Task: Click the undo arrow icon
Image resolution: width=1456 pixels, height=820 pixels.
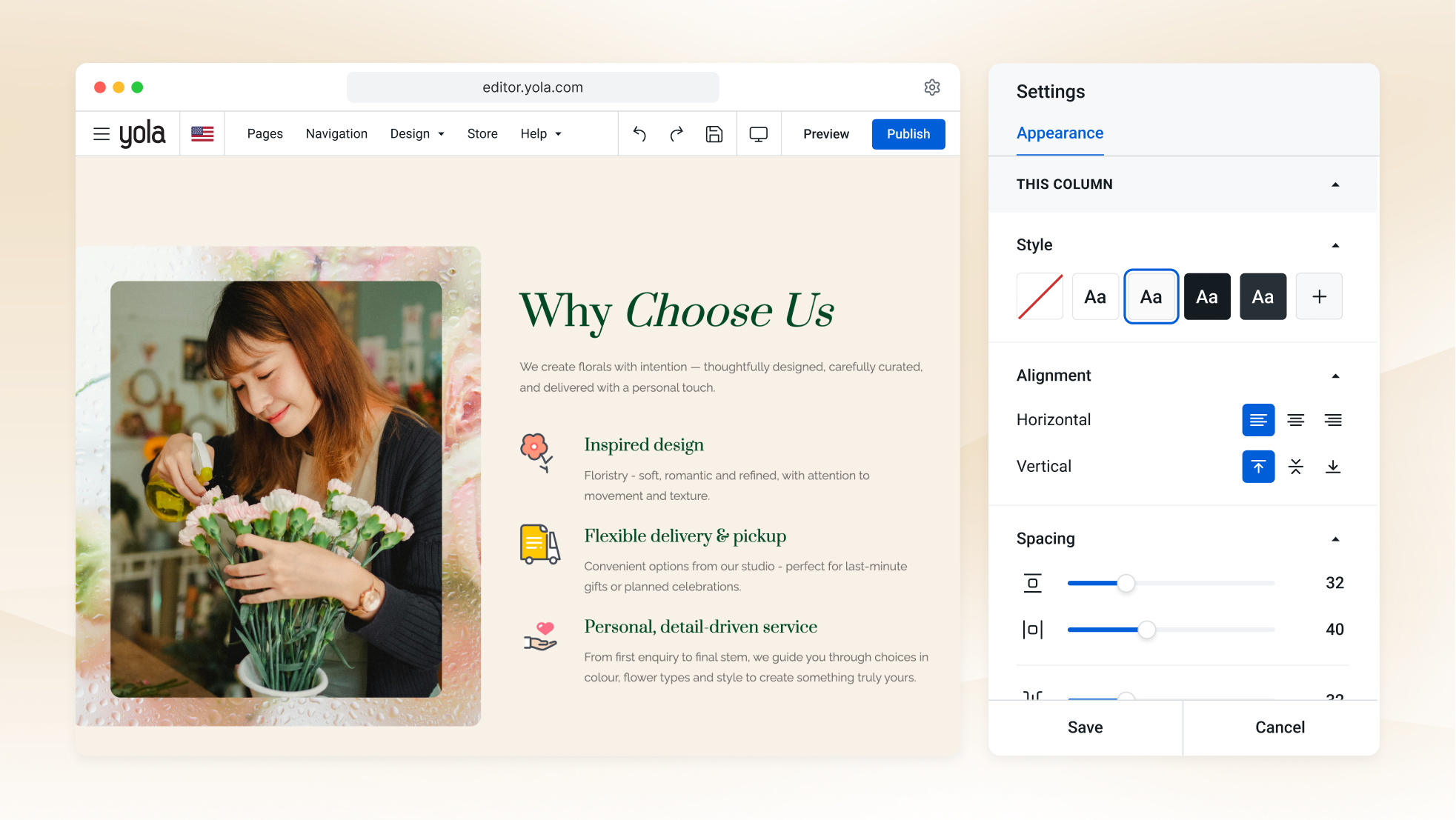Action: click(x=639, y=134)
